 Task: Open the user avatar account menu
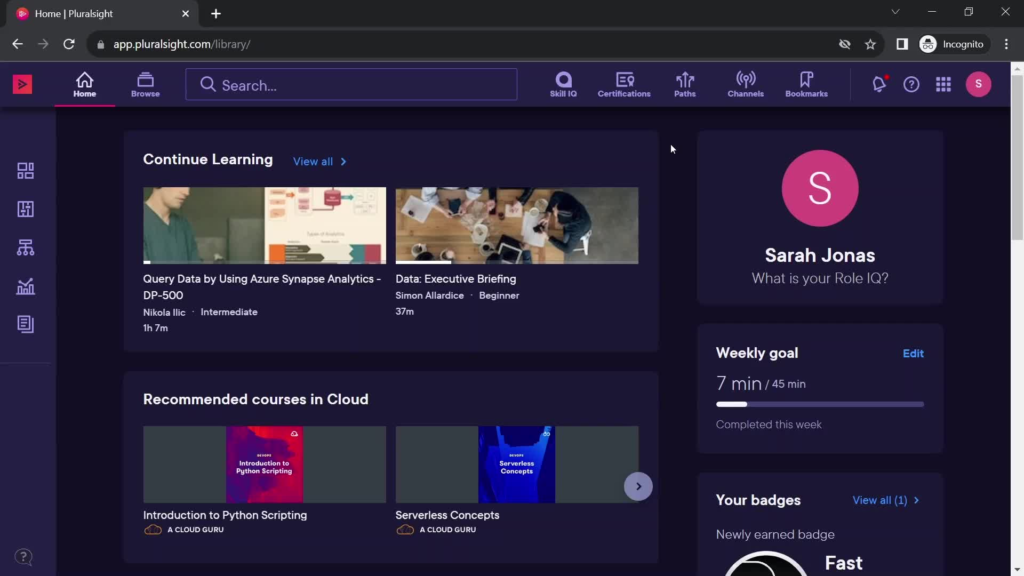pos(978,85)
